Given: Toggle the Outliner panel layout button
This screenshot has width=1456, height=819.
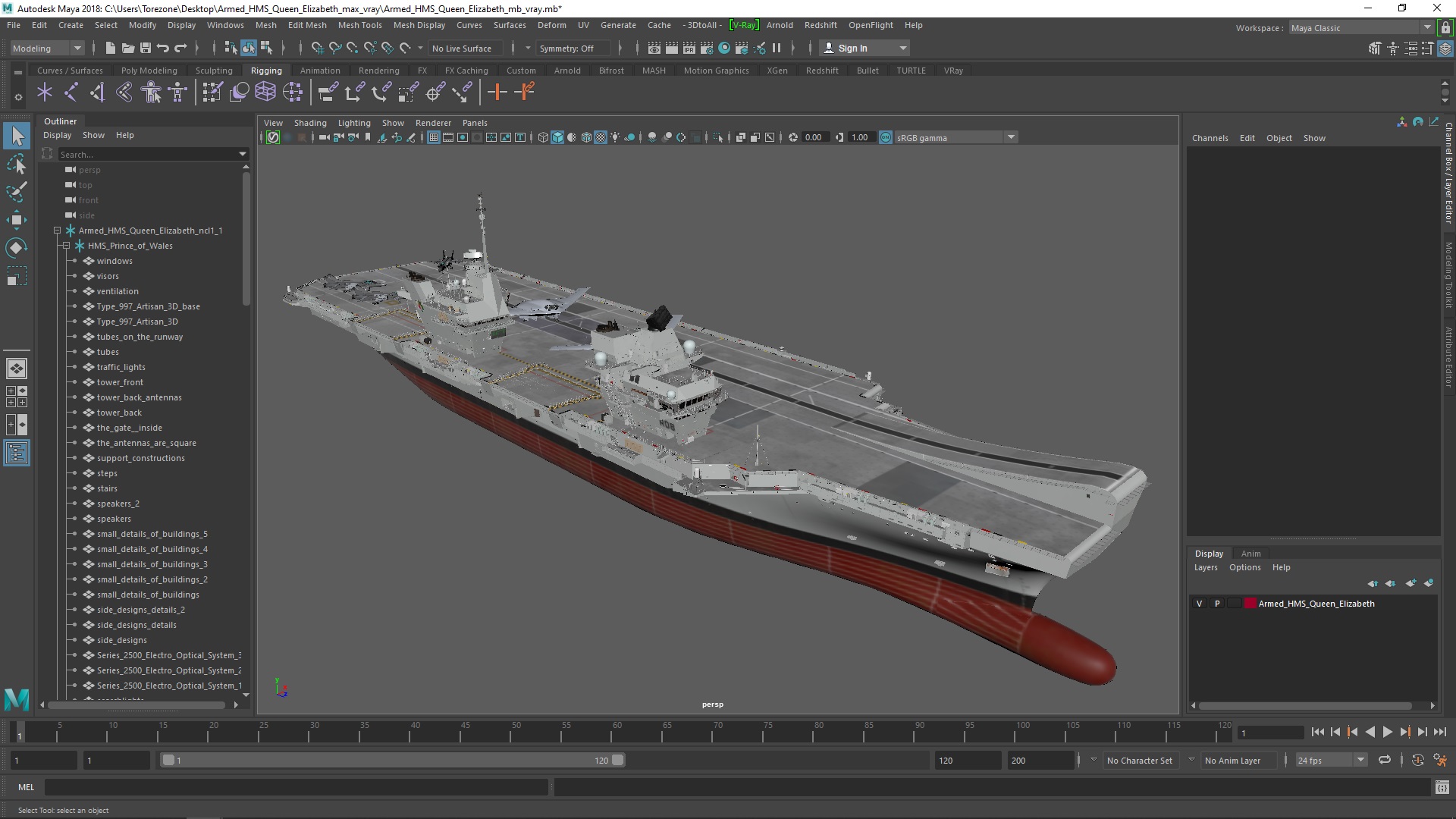Looking at the screenshot, I should tap(17, 453).
